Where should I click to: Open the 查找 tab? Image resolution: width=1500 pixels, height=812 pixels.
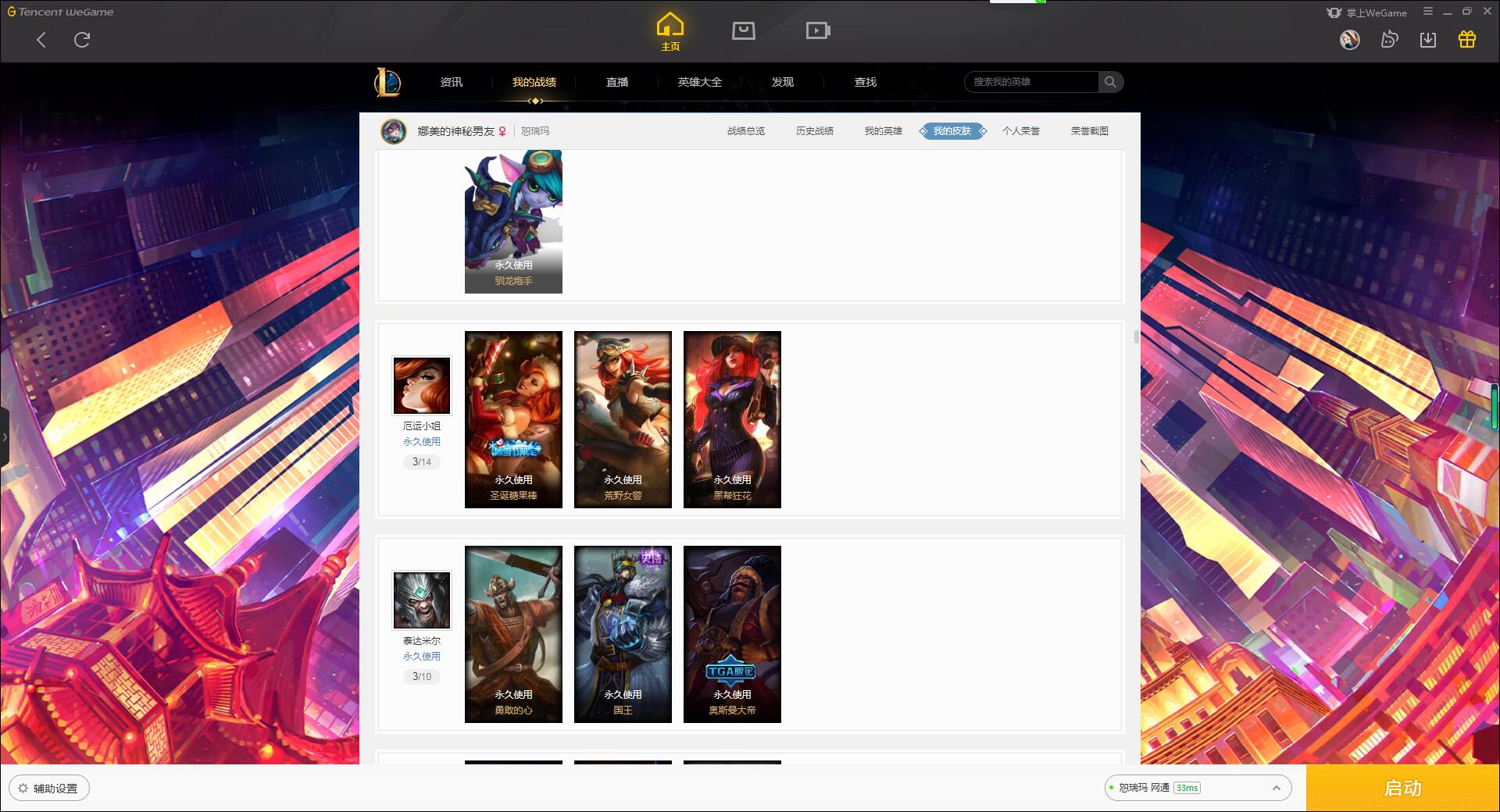(866, 82)
